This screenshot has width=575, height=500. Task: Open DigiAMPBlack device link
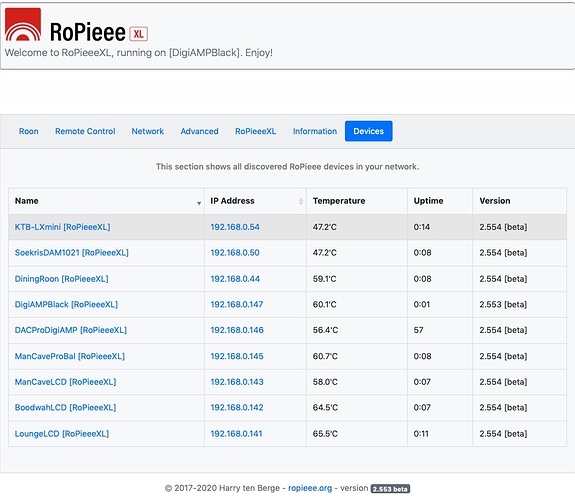(66, 304)
